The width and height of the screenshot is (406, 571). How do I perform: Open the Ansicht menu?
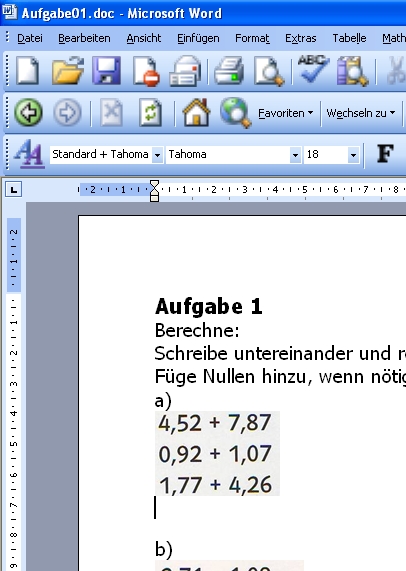click(x=144, y=38)
